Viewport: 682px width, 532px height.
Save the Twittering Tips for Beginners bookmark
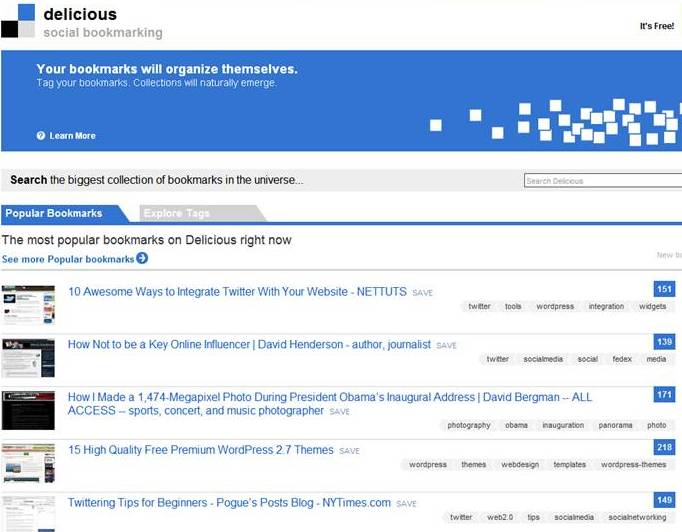(406, 504)
